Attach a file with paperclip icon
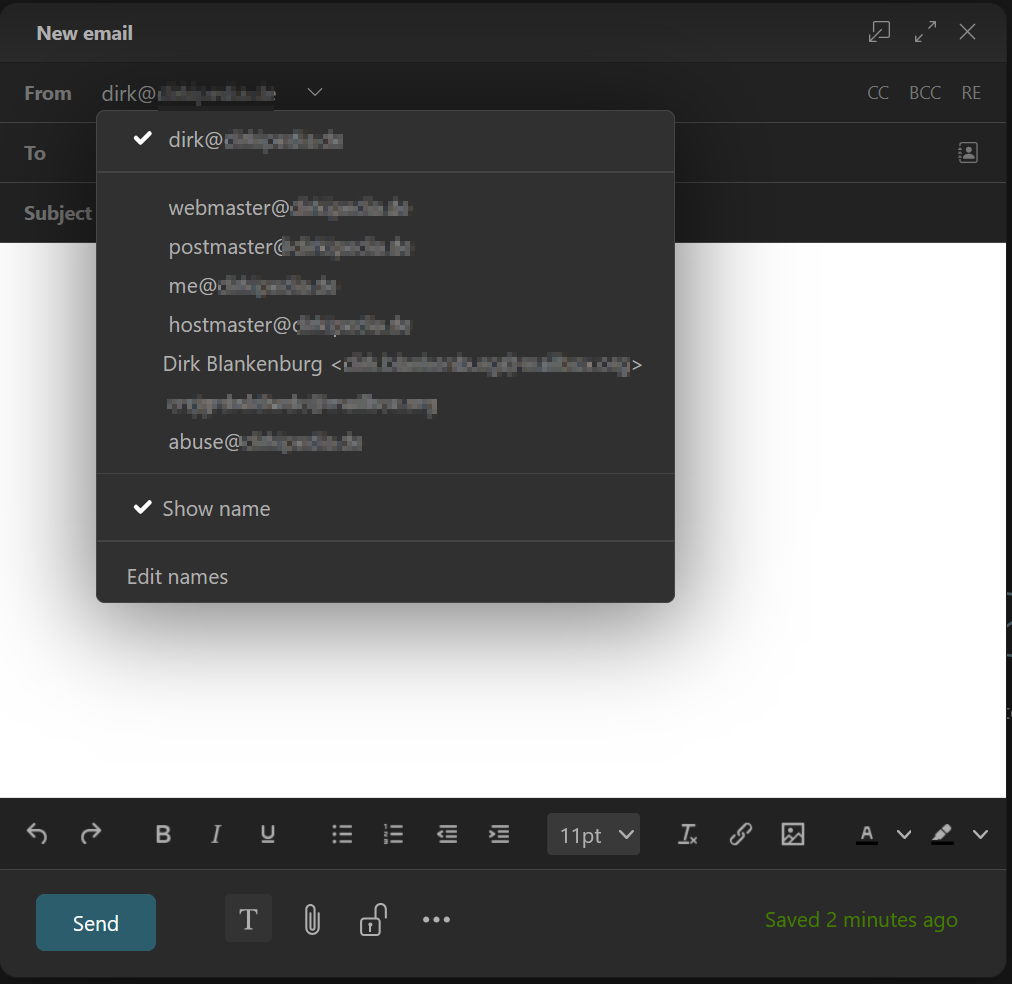 312,920
